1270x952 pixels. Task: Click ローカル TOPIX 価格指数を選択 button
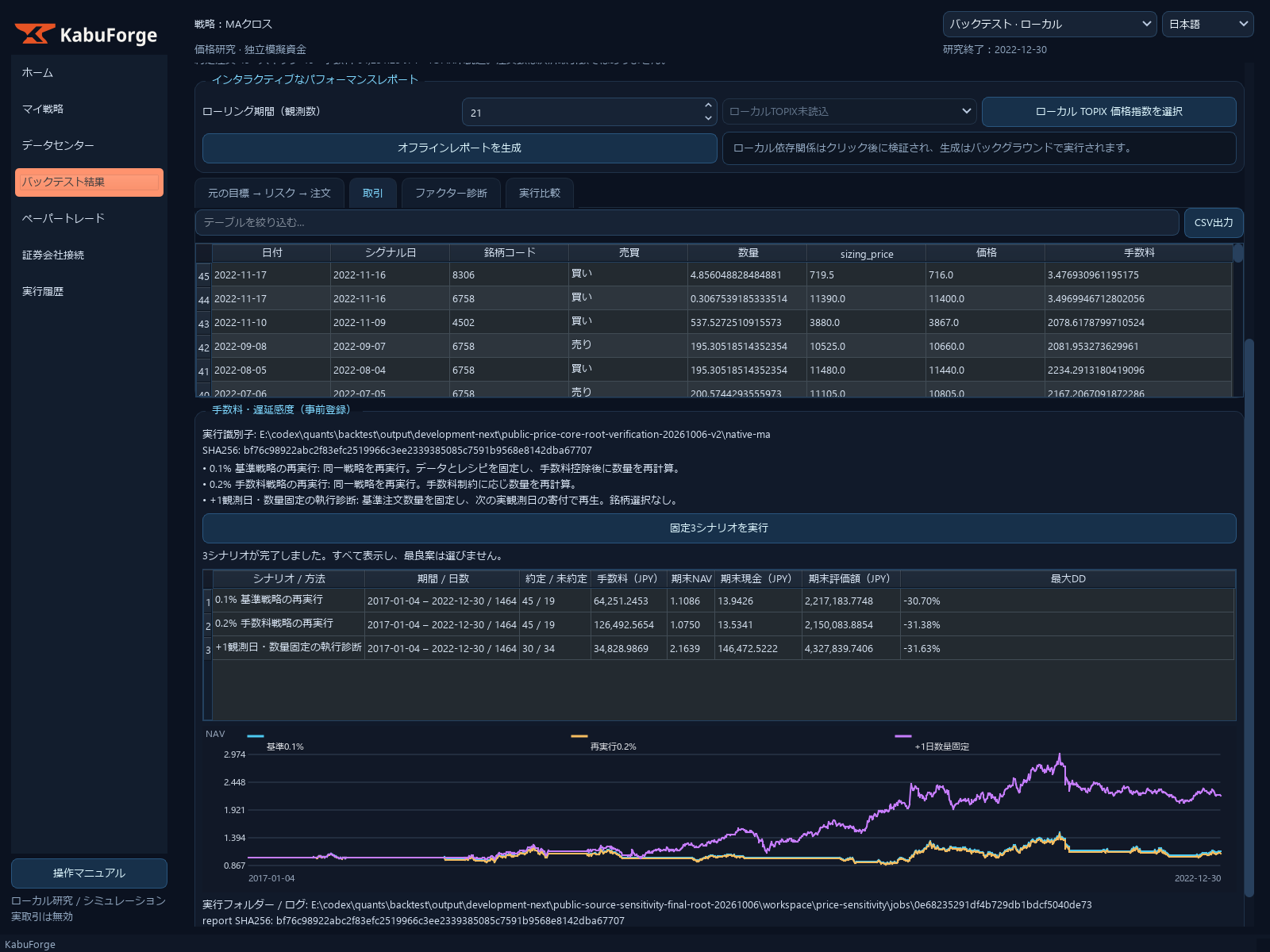tap(1109, 111)
